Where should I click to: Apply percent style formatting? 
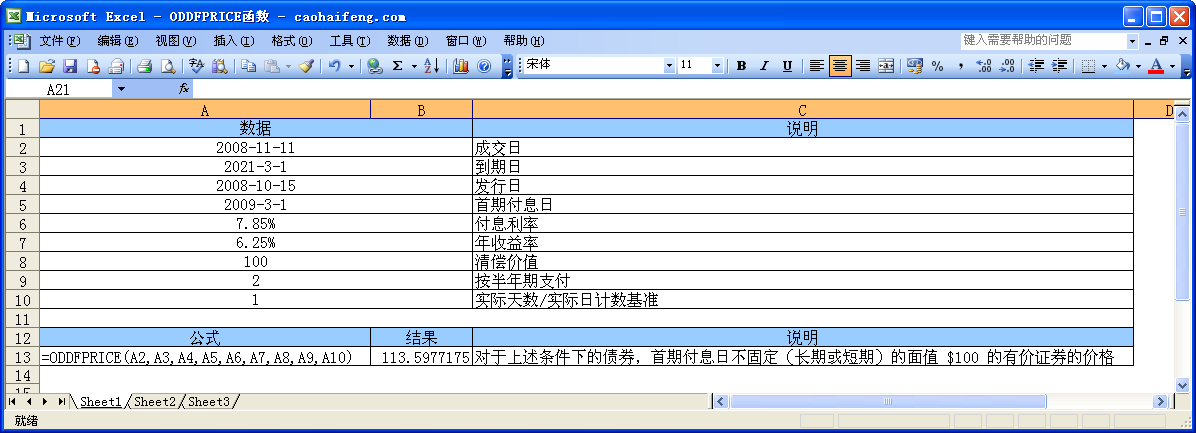click(x=937, y=66)
